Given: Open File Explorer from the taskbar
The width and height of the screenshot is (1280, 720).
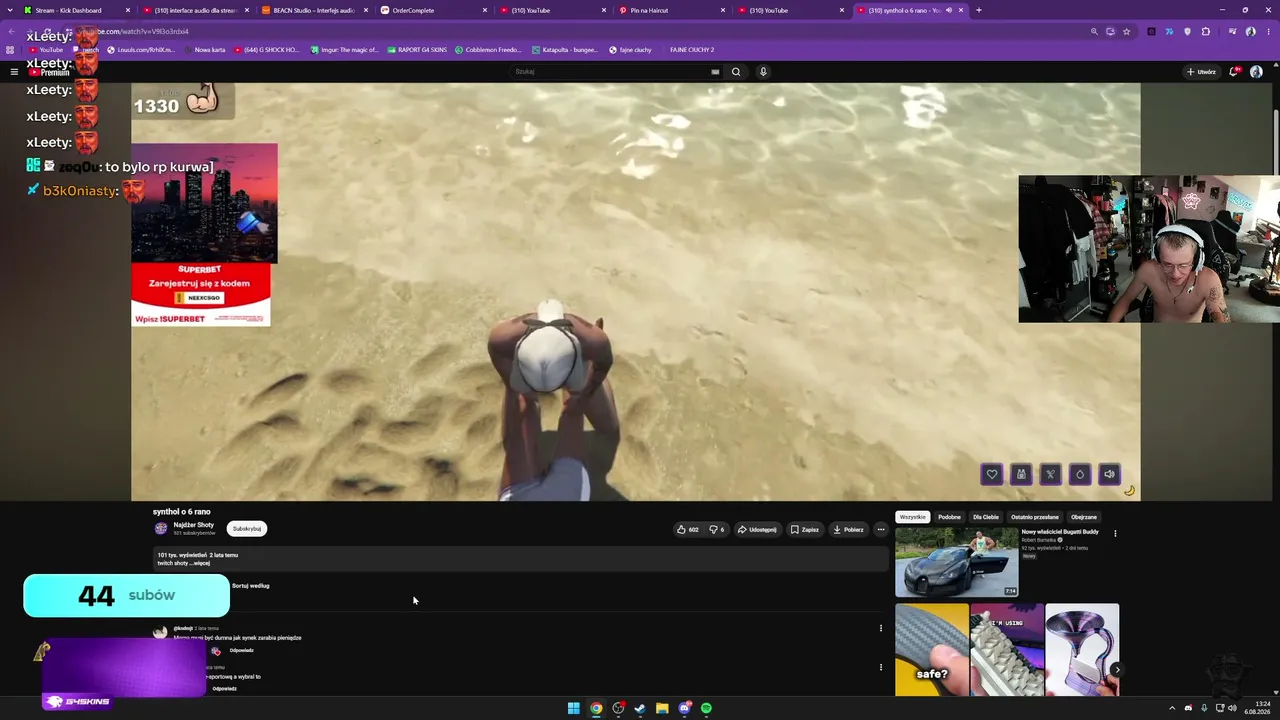Looking at the screenshot, I should point(662,708).
